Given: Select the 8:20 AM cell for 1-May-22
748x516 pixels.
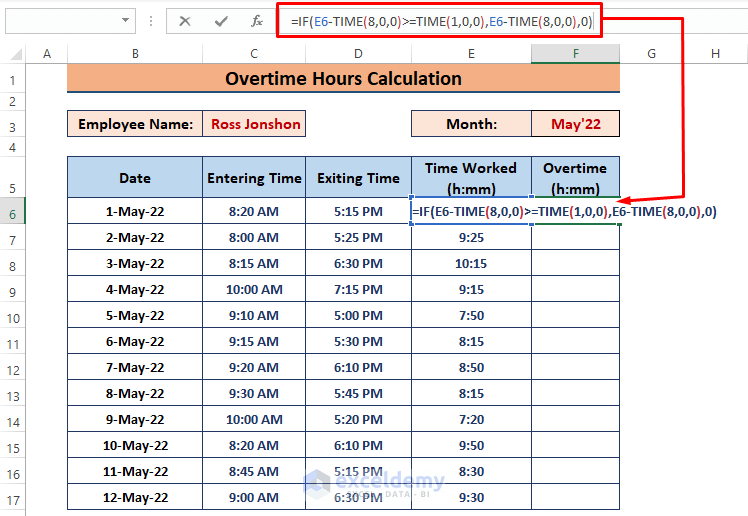Looking at the screenshot, I should point(254,211).
